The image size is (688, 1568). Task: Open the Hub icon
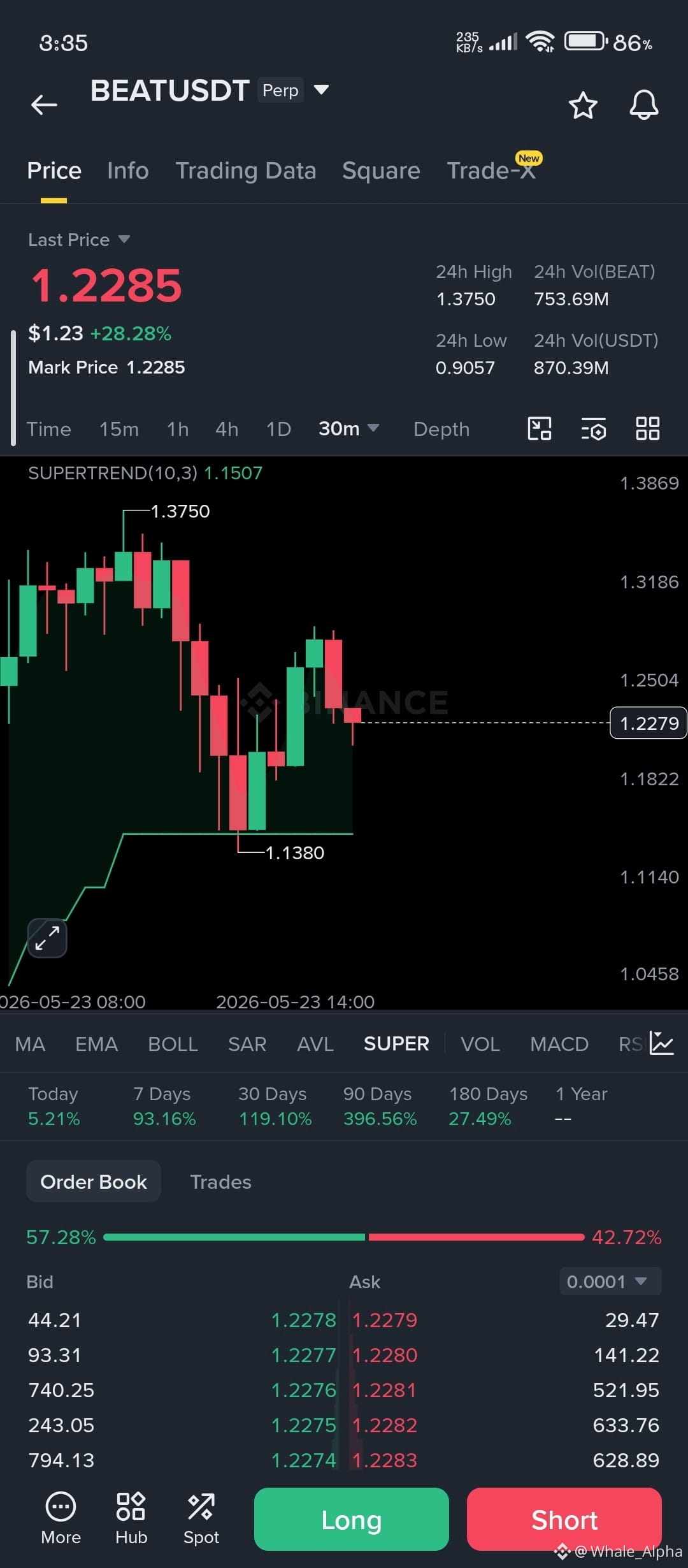tap(131, 1519)
